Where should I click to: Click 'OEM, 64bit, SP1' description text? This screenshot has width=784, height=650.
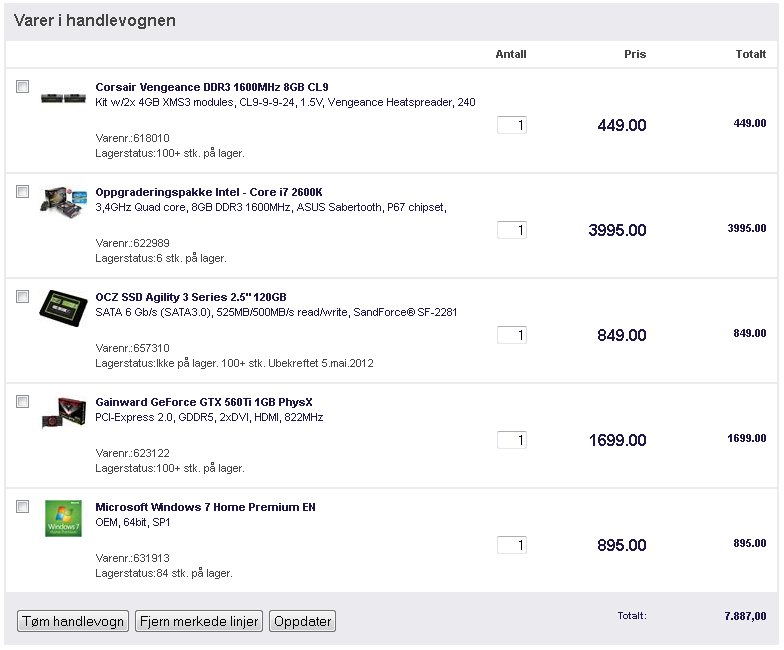(133, 522)
